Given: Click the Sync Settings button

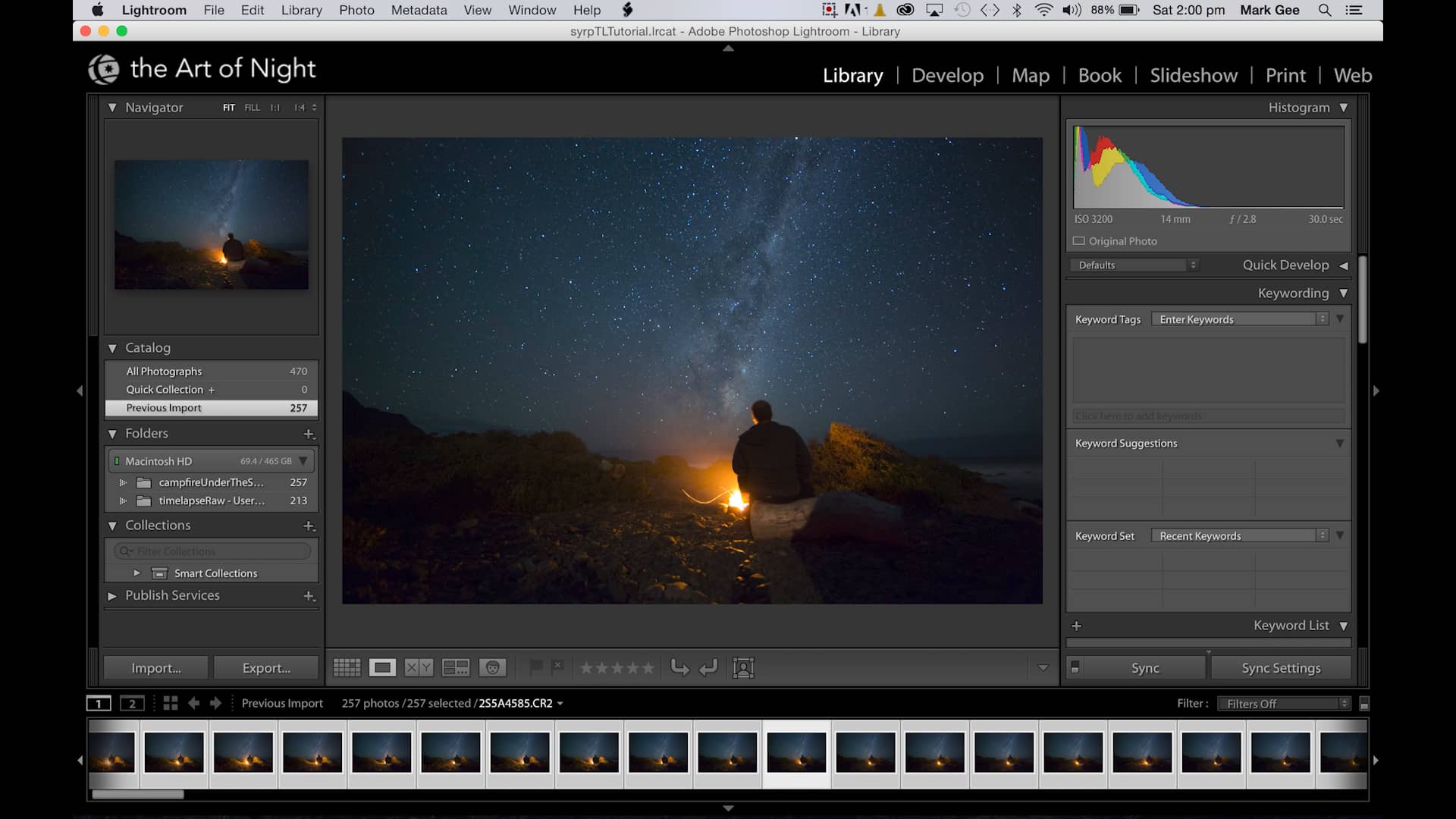Looking at the screenshot, I should click(x=1281, y=668).
